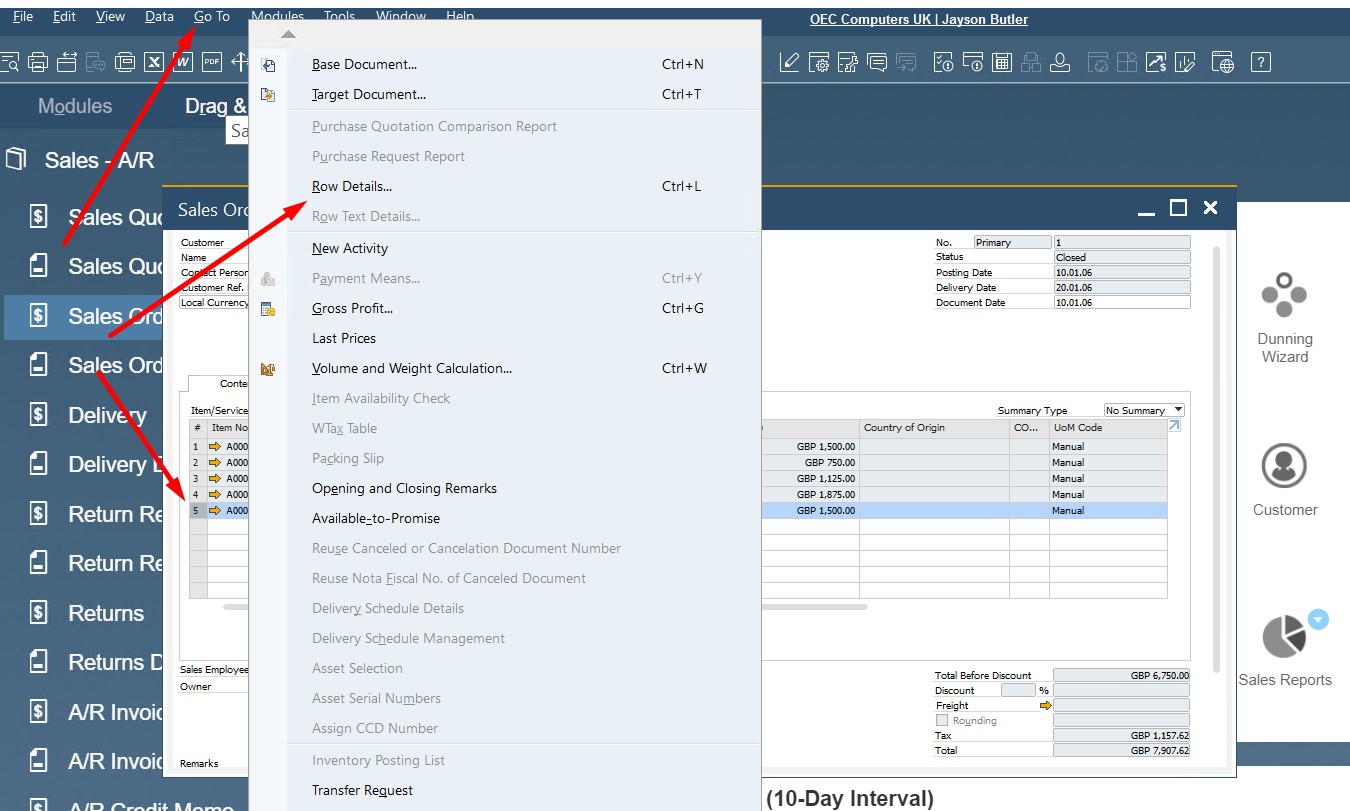Export the document to Microsoft Excel
1350x811 pixels.
[153, 61]
